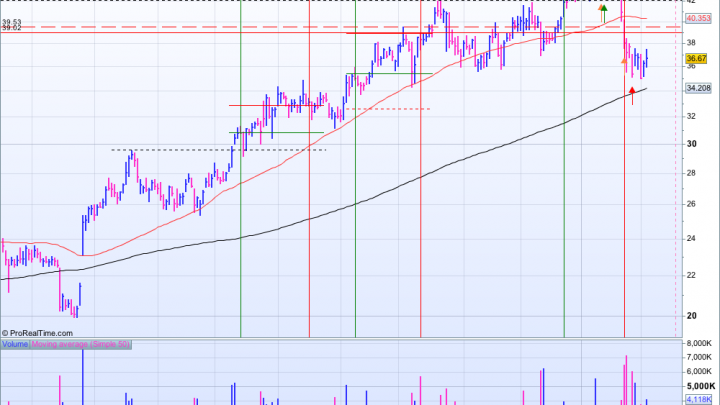Image resolution: width=720 pixels, height=405 pixels.
Task: Click the 7,000K volume axis label
Action: pyautogui.click(x=699, y=357)
